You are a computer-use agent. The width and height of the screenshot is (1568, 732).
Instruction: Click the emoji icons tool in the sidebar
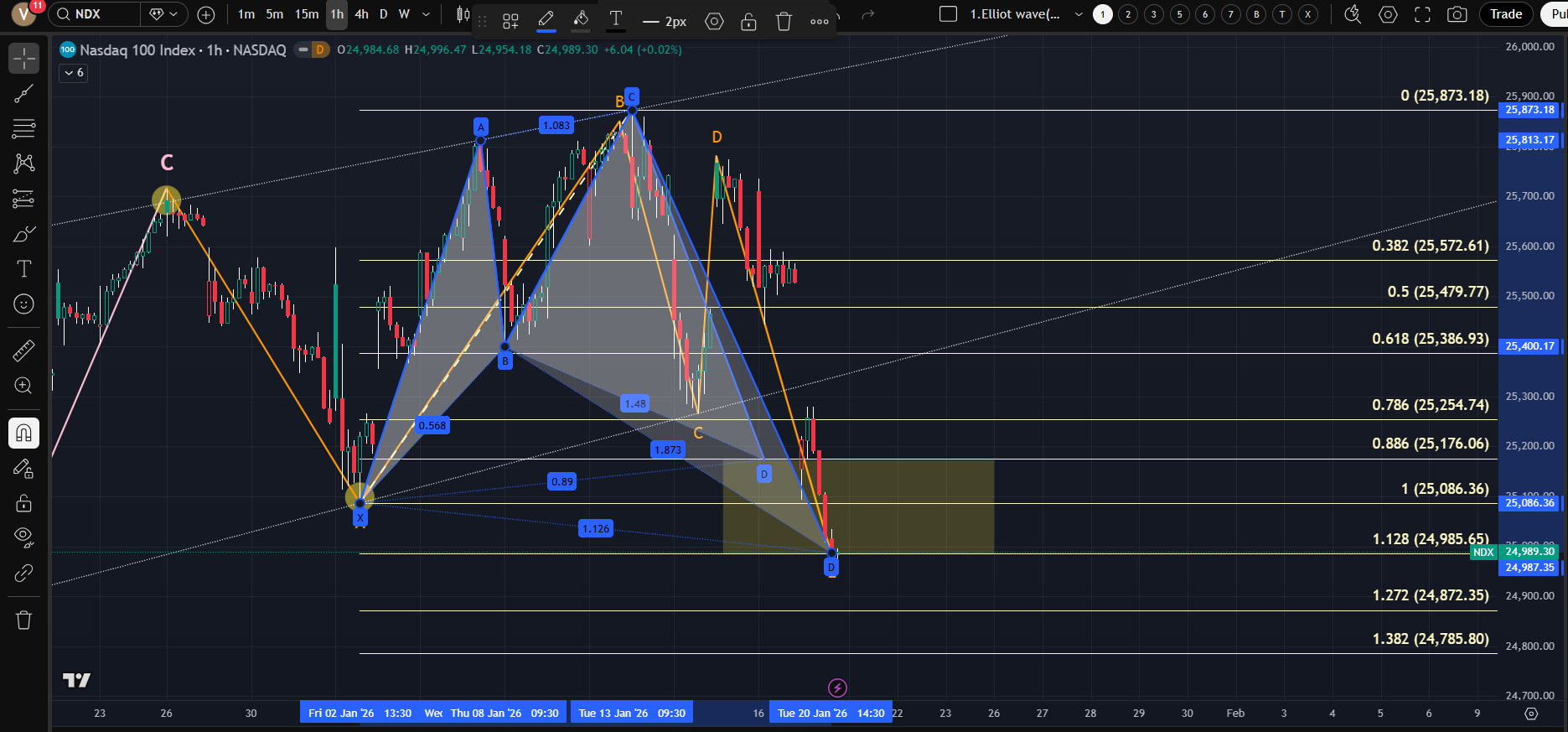click(23, 304)
